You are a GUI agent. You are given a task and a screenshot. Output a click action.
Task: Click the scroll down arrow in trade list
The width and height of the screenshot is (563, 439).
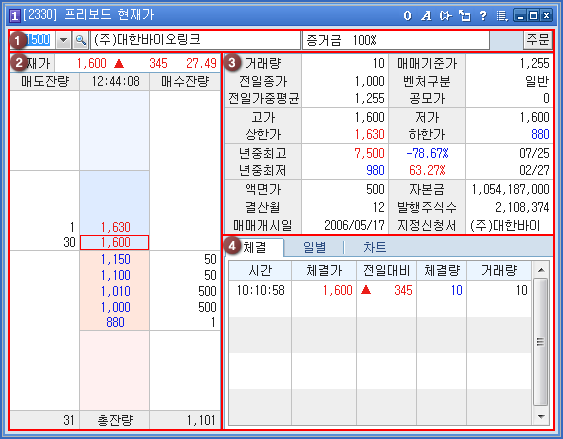tap(541, 417)
